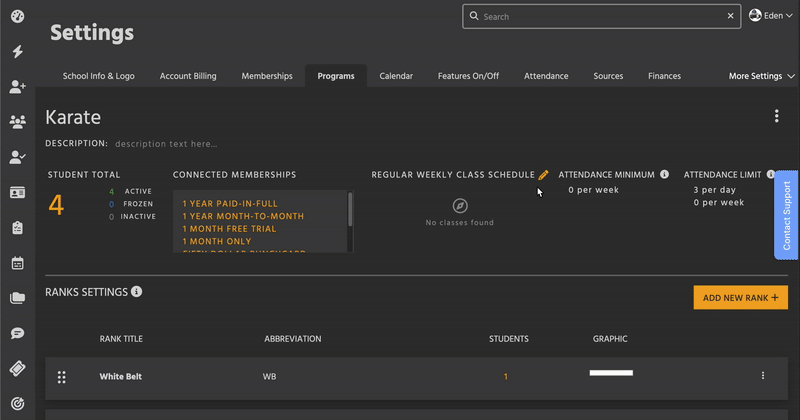Open the chat bubble sidebar icon
This screenshot has height=420, width=800.
pyautogui.click(x=17, y=333)
